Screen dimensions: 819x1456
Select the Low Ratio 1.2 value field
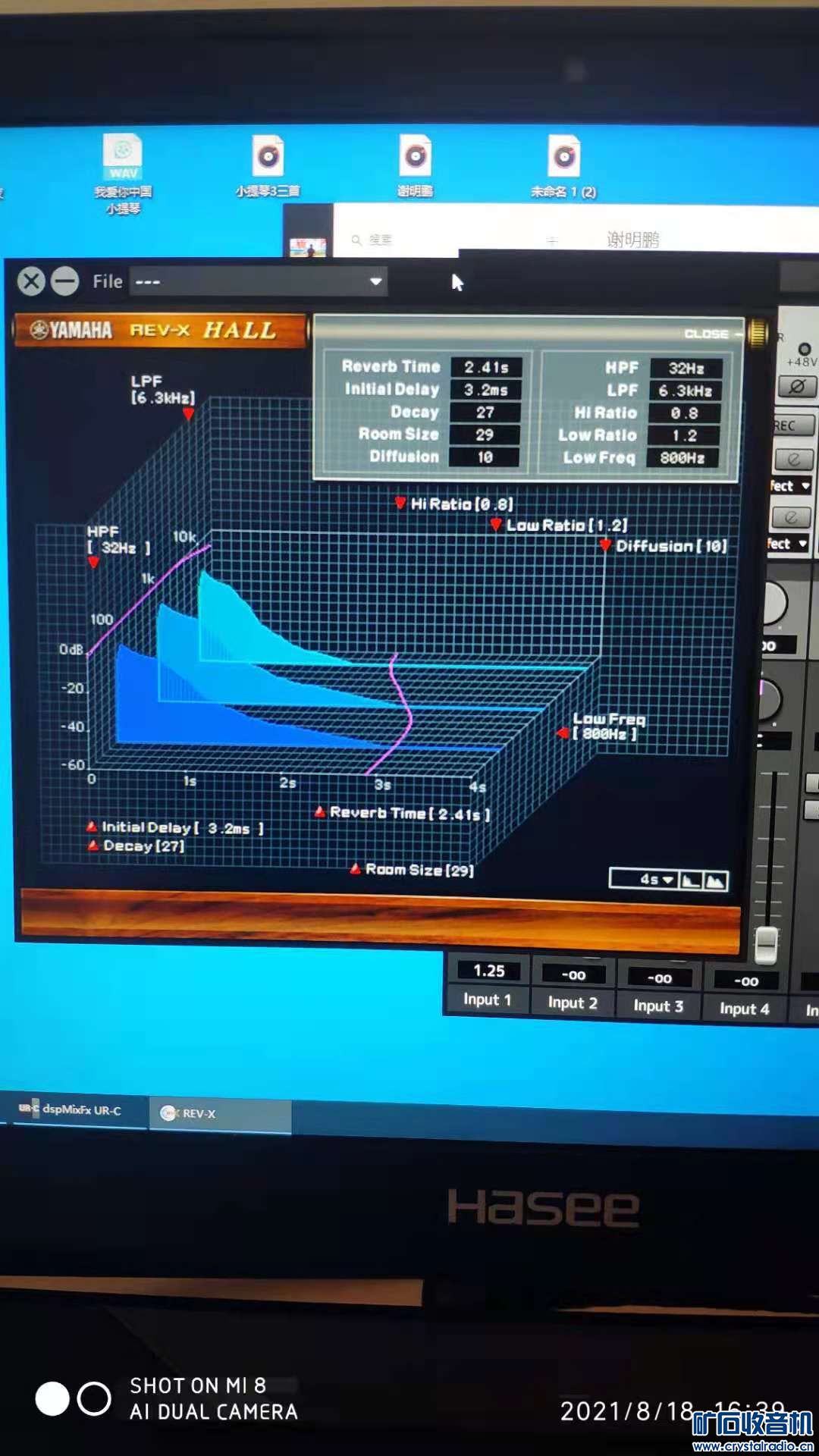(x=683, y=435)
